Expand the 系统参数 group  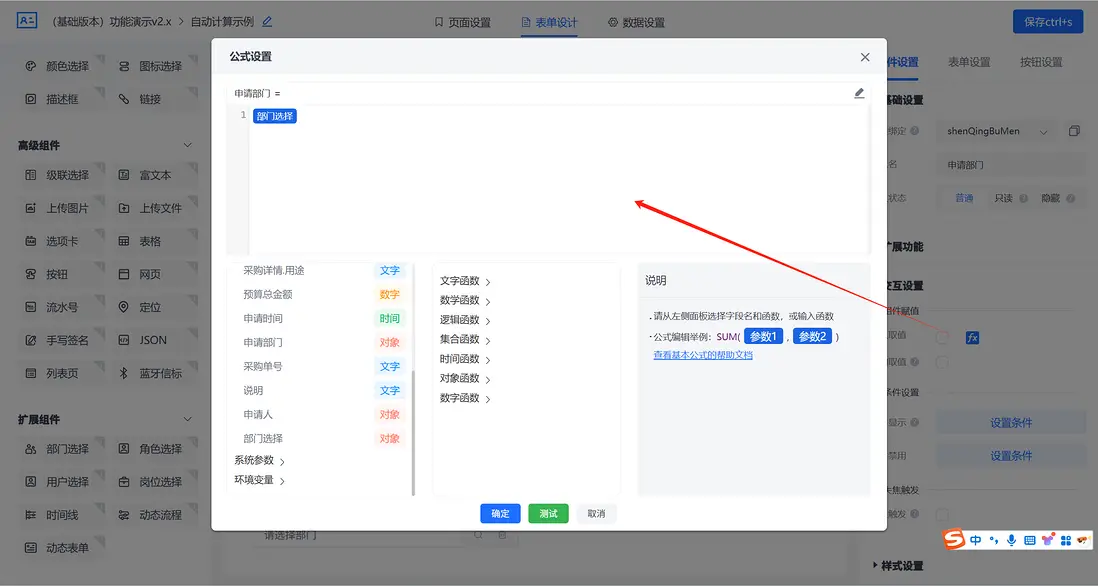coord(259,461)
